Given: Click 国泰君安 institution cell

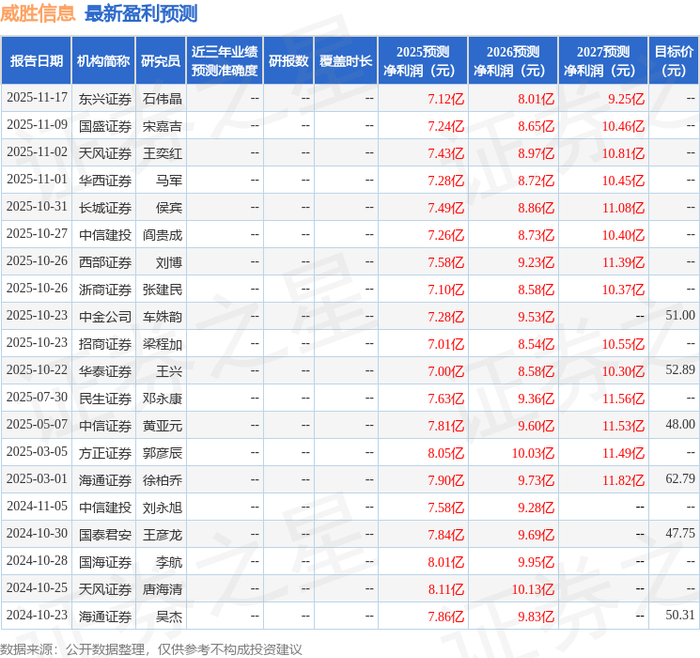Looking at the screenshot, I should pos(105,534).
